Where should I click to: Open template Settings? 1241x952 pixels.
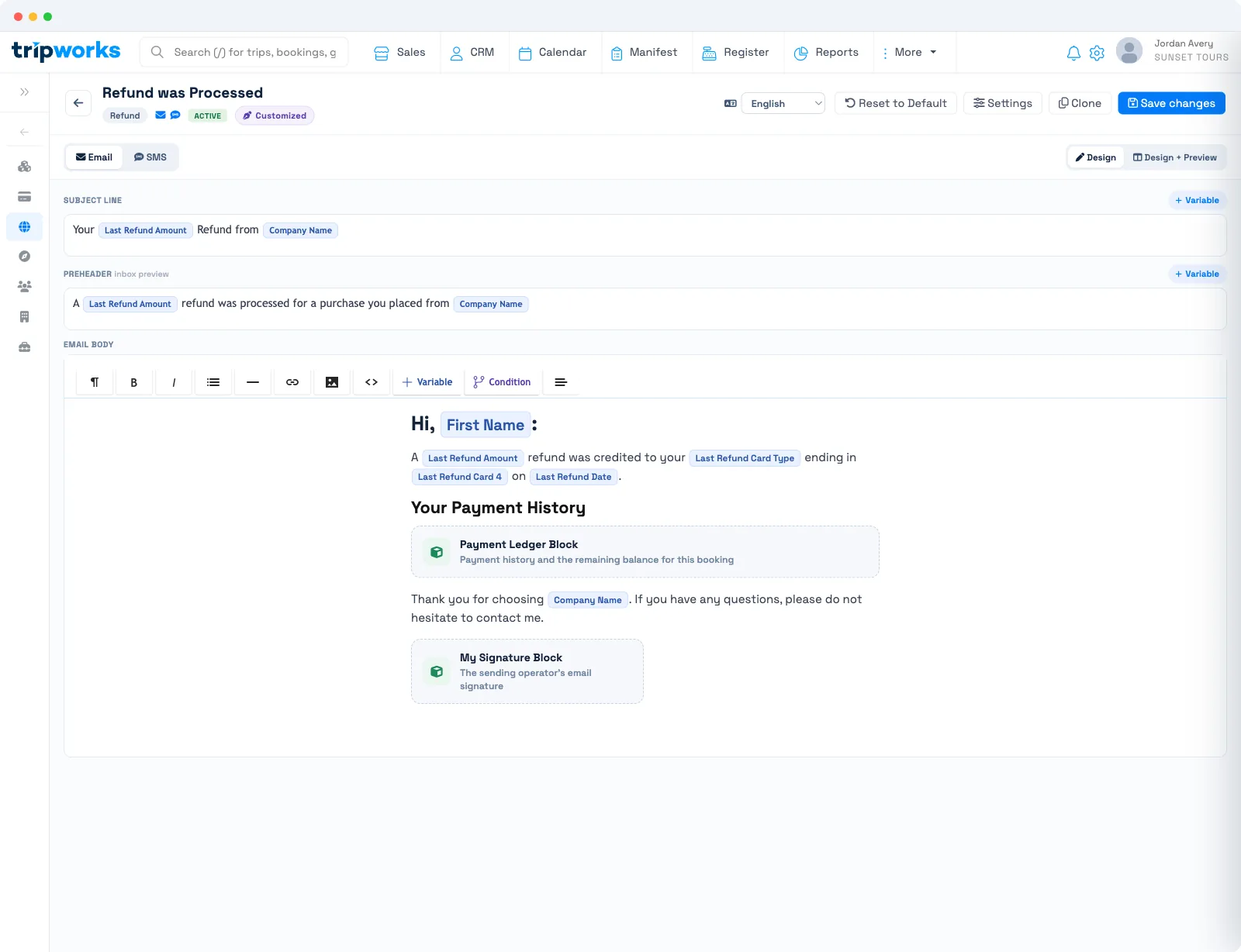point(1003,103)
